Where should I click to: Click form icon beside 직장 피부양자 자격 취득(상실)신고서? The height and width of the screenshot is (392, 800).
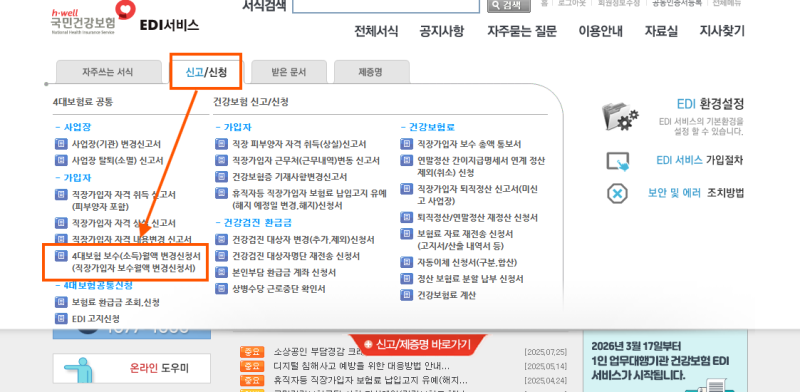(221, 144)
